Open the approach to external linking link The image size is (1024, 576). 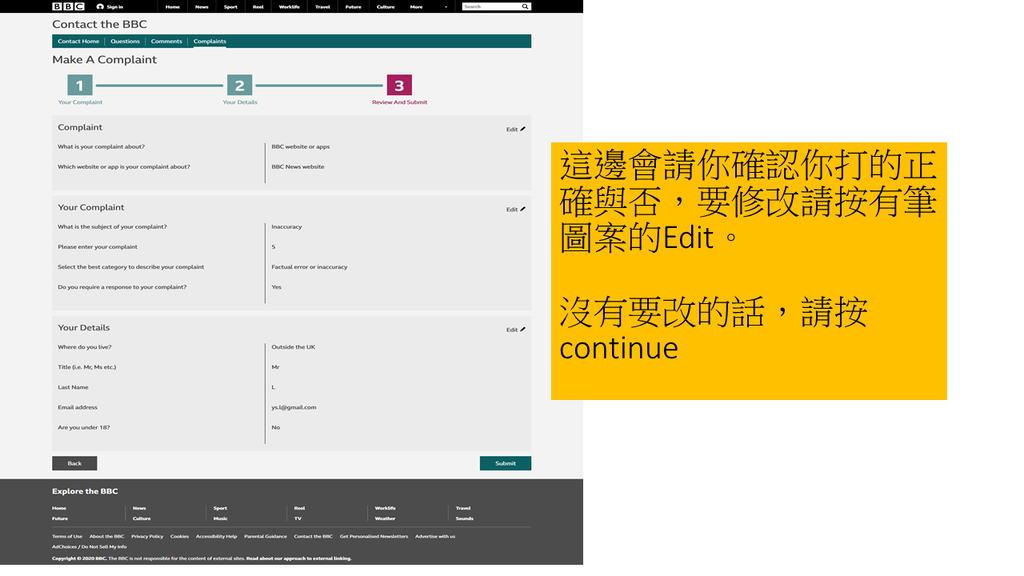(x=298, y=559)
